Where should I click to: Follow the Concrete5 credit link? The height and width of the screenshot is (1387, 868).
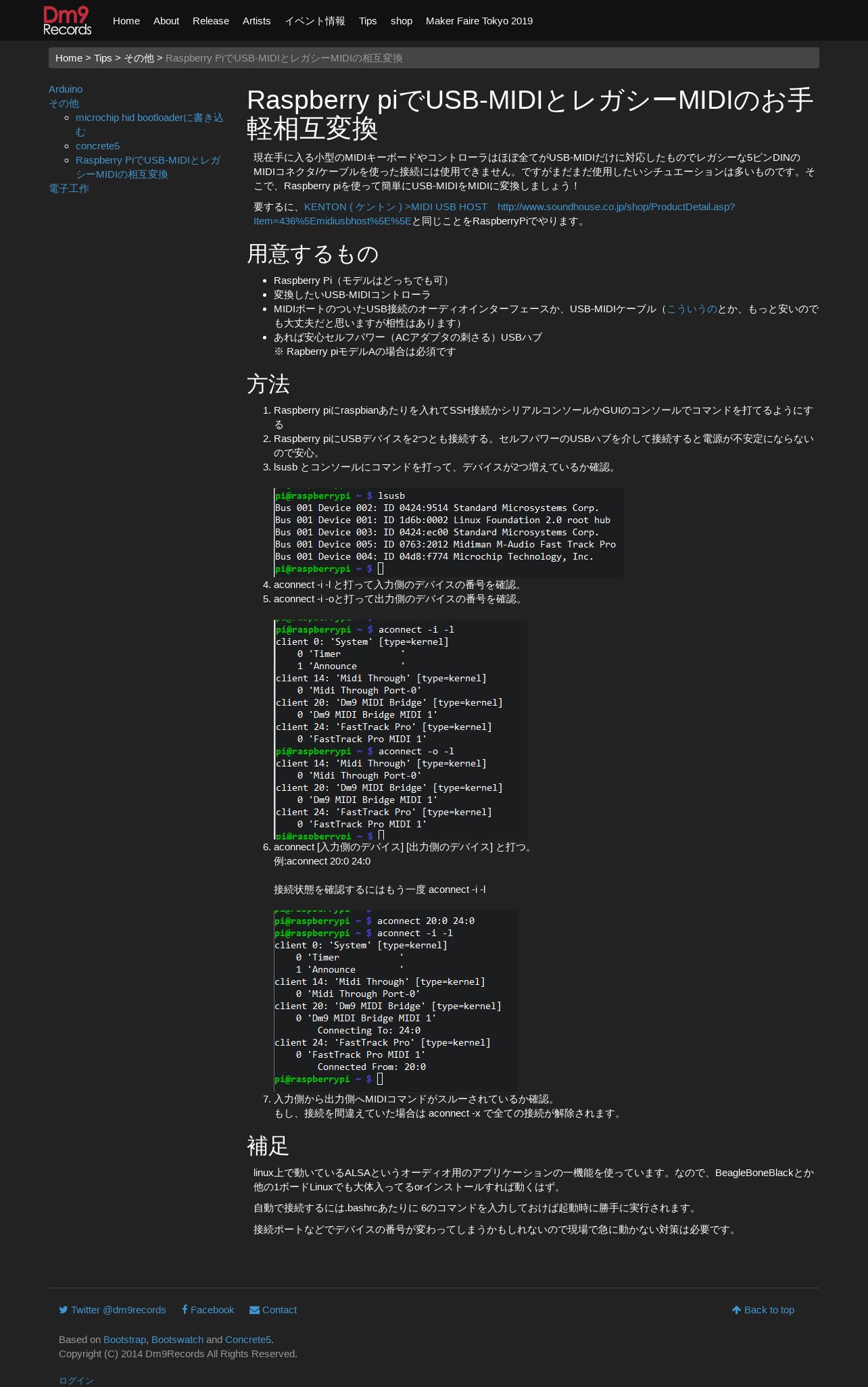(248, 1340)
